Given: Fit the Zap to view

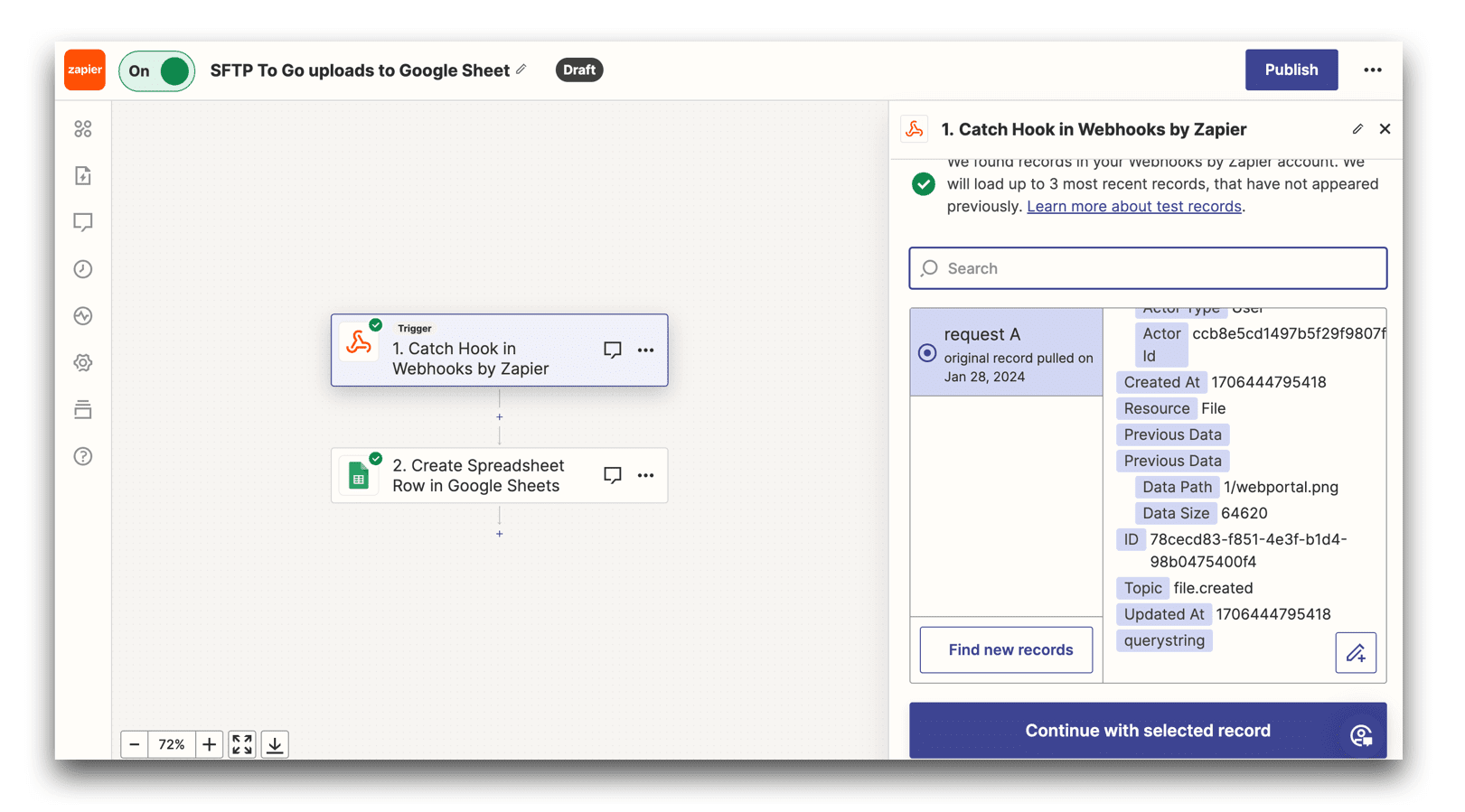Looking at the screenshot, I should (242, 744).
